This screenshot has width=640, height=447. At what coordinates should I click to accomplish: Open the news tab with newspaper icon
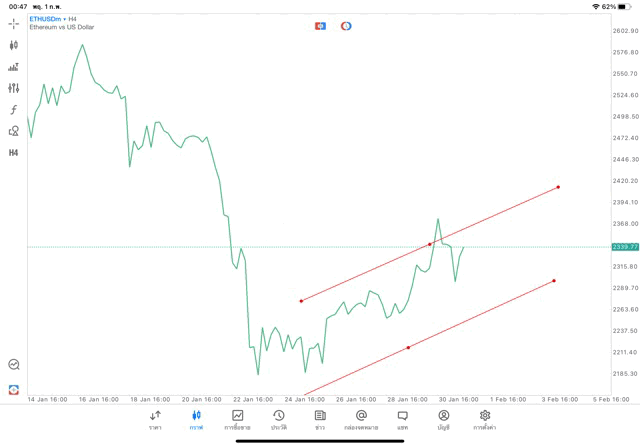tap(320, 420)
